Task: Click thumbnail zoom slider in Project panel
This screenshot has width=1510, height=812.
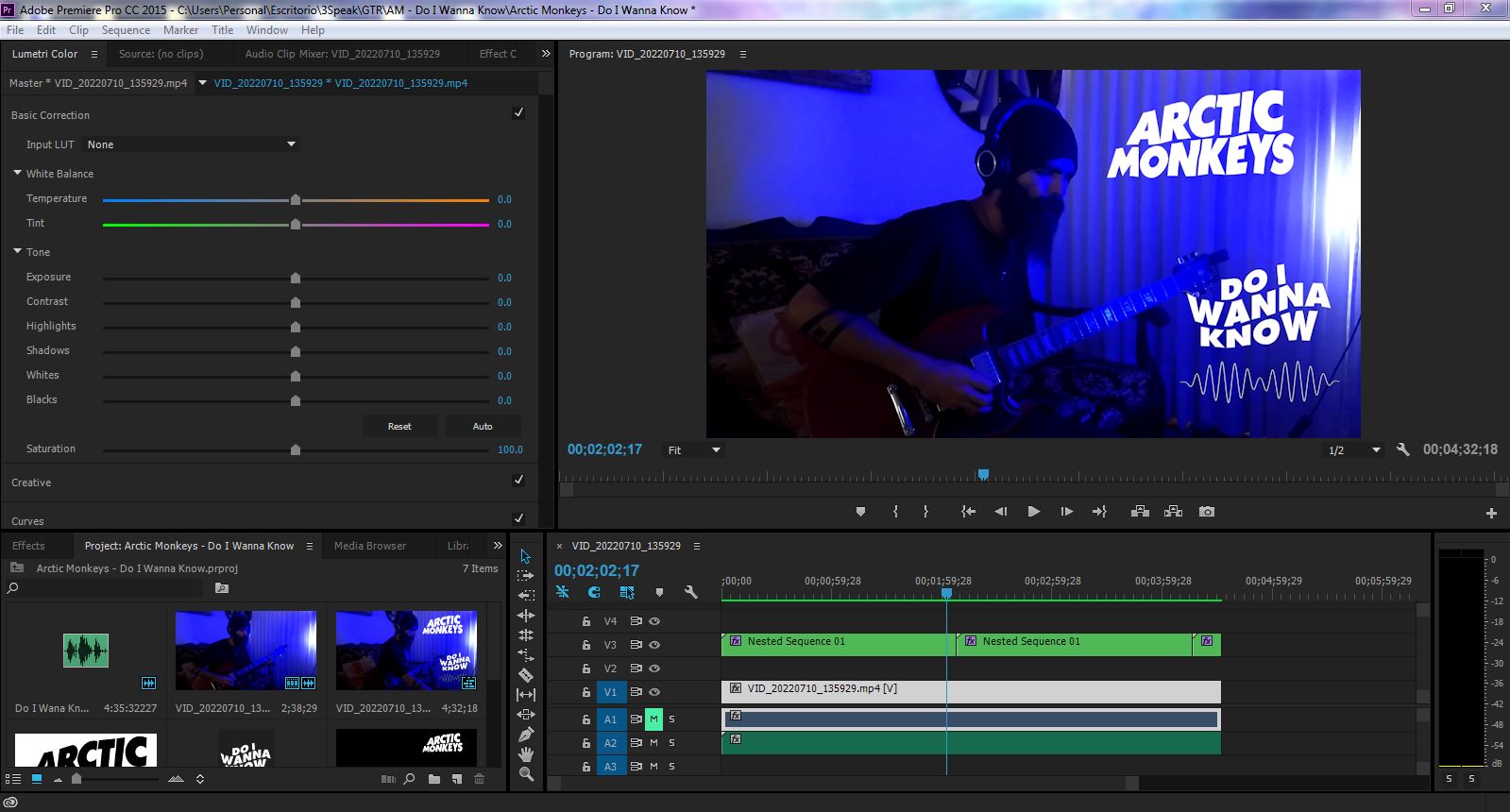Action: coord(76,779)
